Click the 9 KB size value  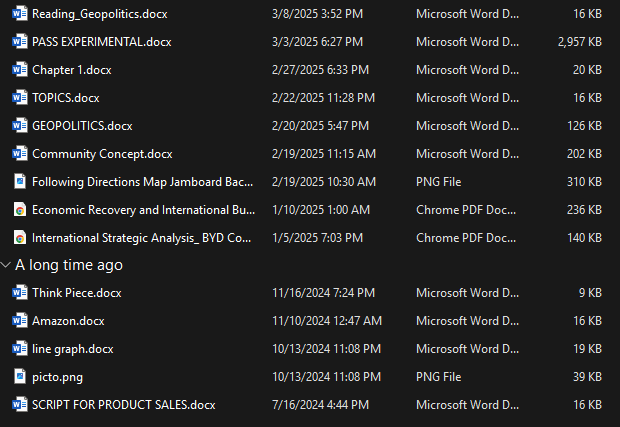click(590, 293)
